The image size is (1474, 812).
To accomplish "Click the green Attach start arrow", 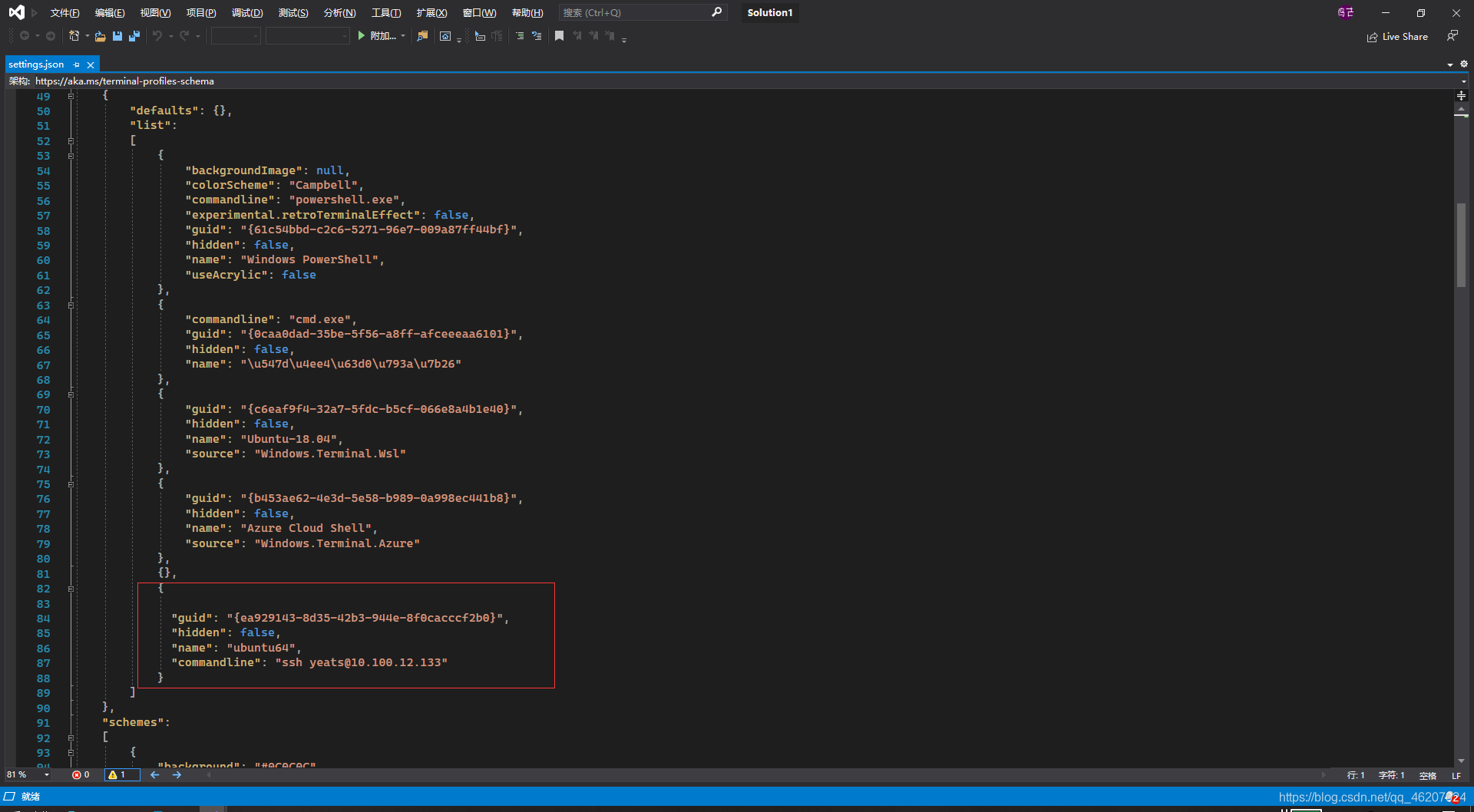I will (x=361, y=36).
